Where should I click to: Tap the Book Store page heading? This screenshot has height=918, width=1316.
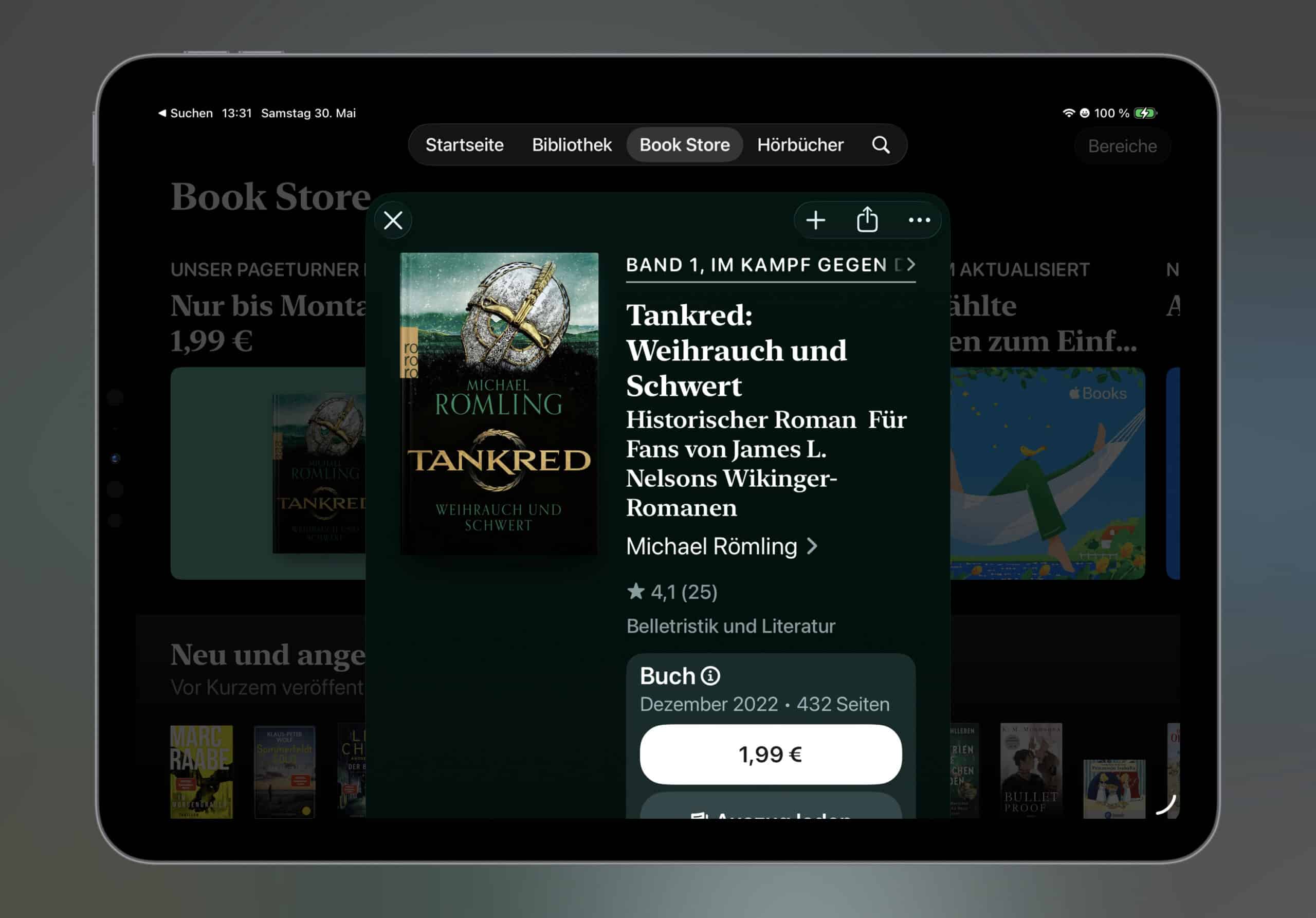click(270, 196)
